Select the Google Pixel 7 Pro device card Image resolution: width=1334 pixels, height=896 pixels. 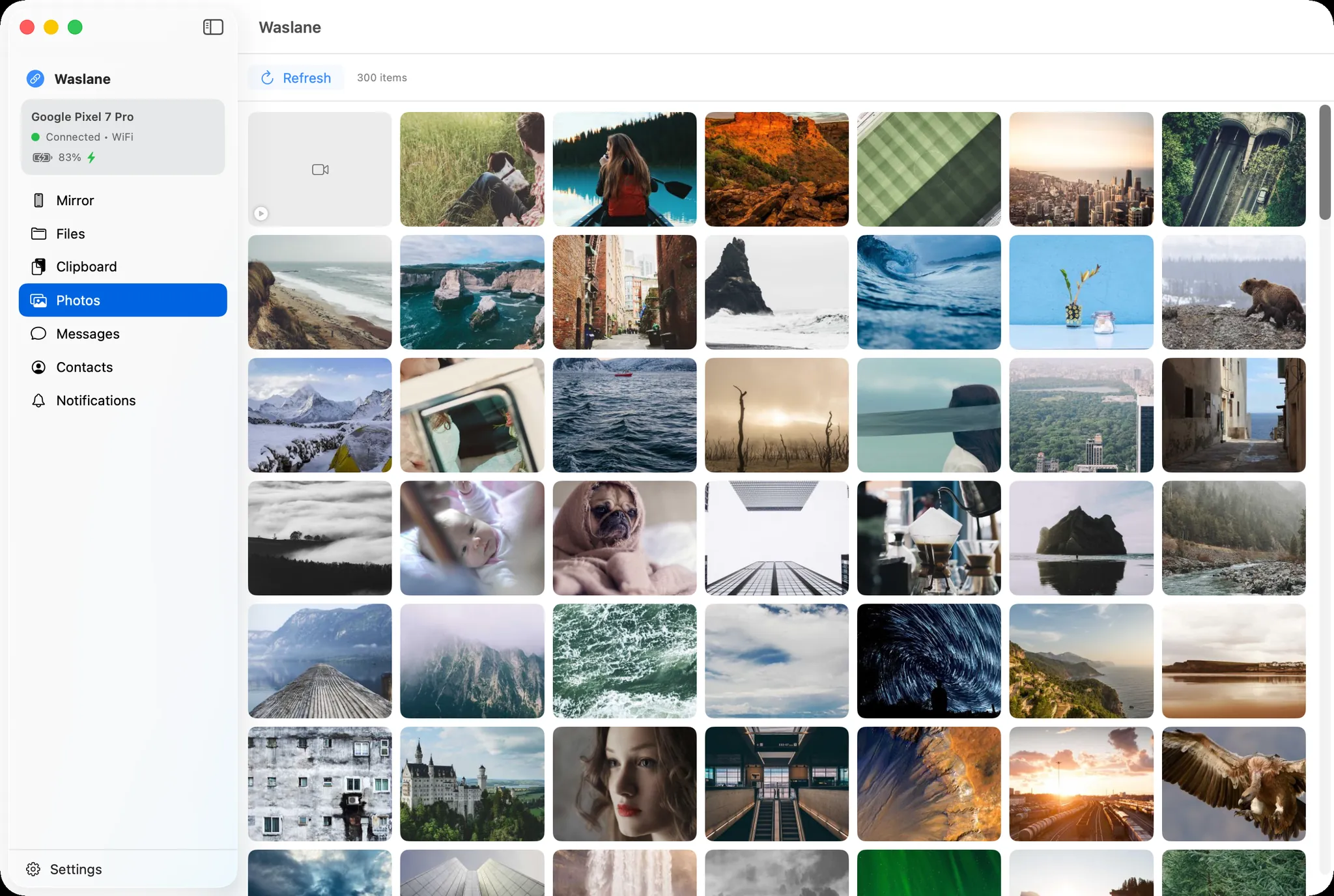123,137
